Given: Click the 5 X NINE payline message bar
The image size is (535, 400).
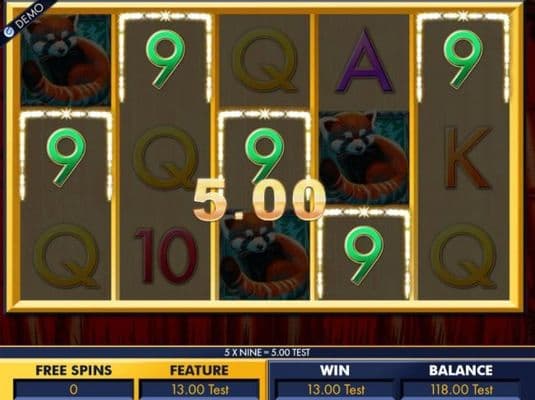Looking at the screenshot, I should click(268, 353).
